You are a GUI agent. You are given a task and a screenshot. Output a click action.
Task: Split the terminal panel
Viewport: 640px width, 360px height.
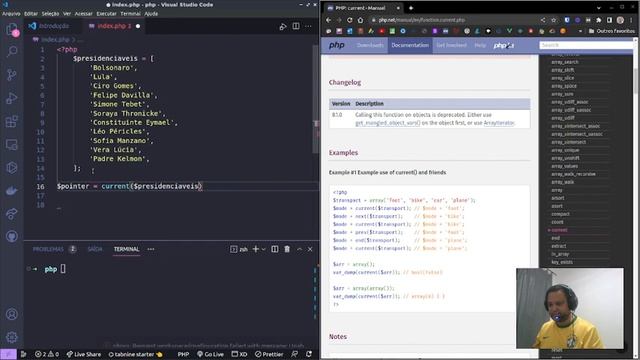pyautogui.click(x=275, y=249)
